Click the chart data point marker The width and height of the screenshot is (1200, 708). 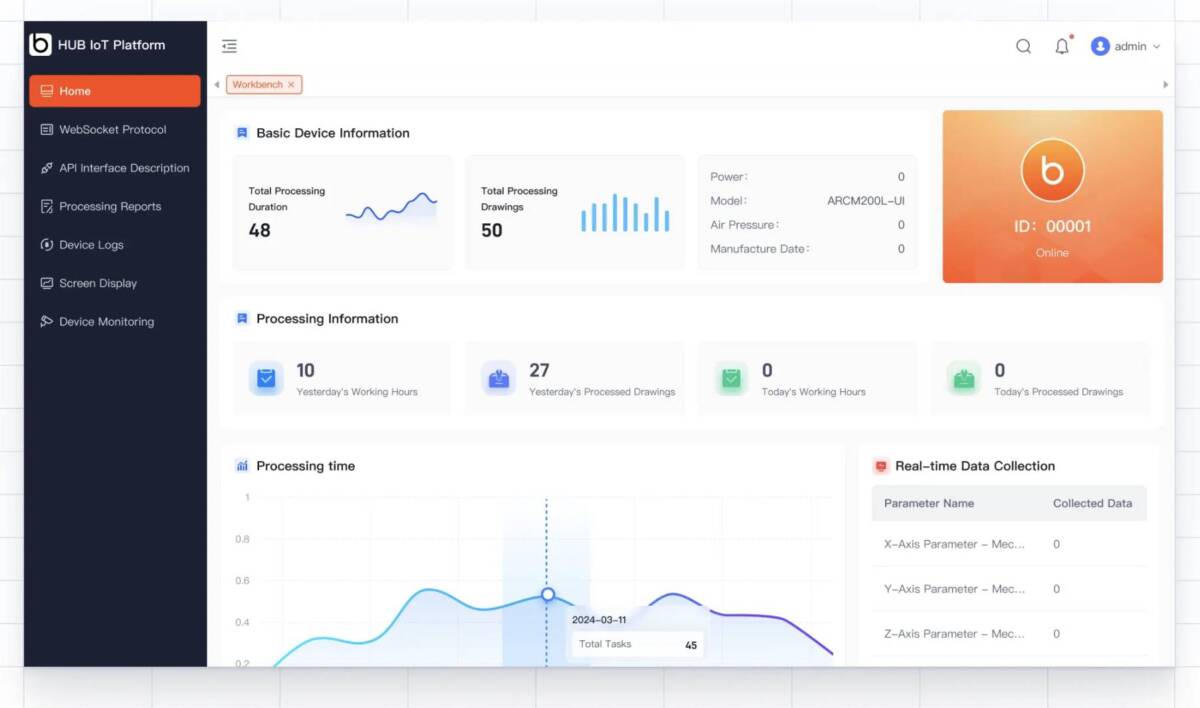[548, 594]
